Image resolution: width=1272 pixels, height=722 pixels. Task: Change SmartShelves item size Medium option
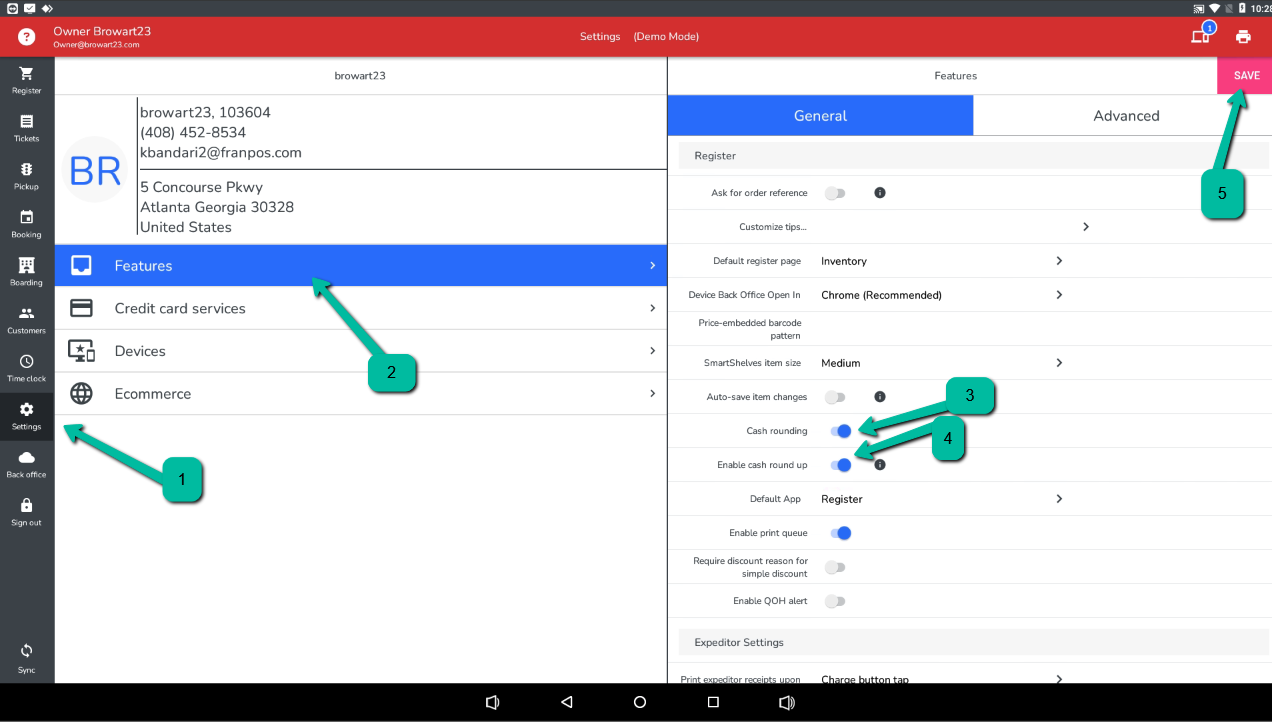pos(940,363)
